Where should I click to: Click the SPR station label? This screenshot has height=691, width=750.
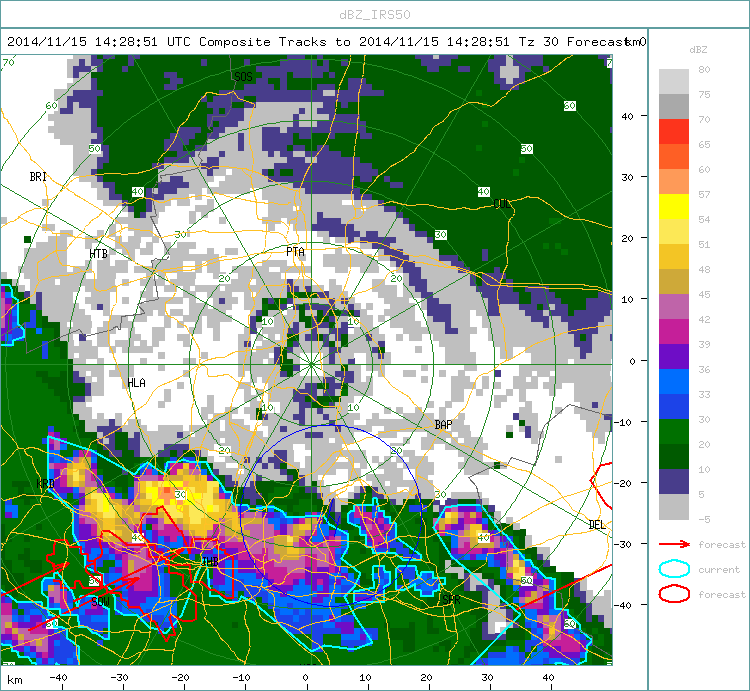tap(452, 599)
